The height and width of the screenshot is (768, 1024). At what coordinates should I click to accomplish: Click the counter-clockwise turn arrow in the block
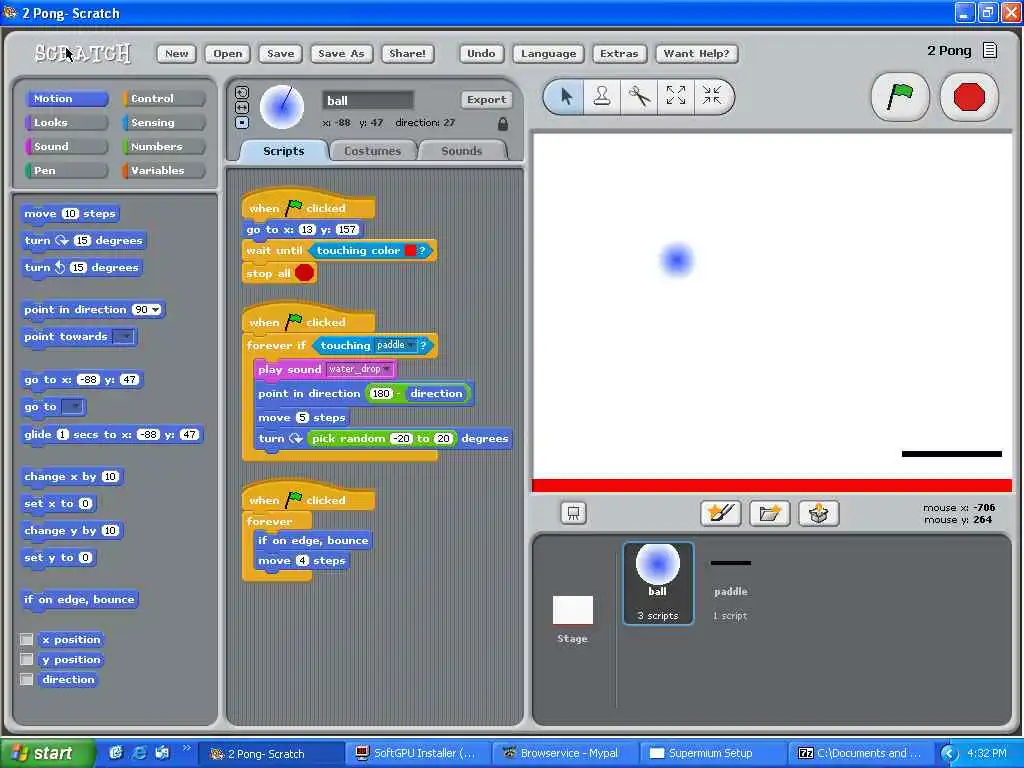(x=60, y=267)
